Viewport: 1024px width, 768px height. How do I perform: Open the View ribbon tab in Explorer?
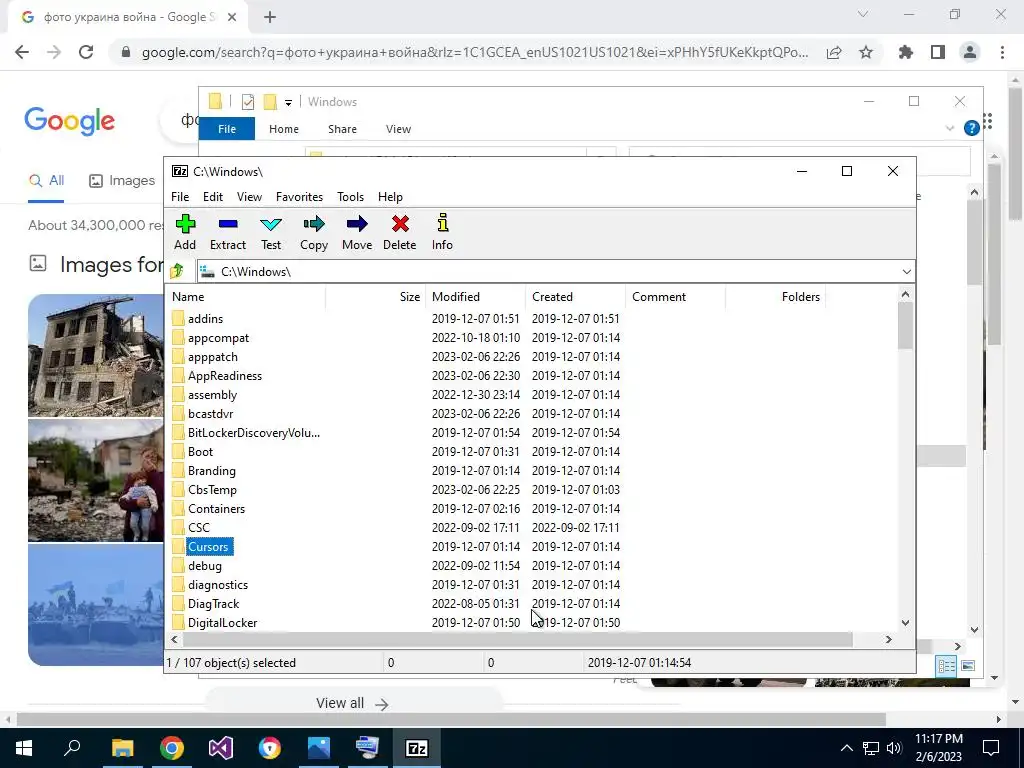[x=398, y=129]
